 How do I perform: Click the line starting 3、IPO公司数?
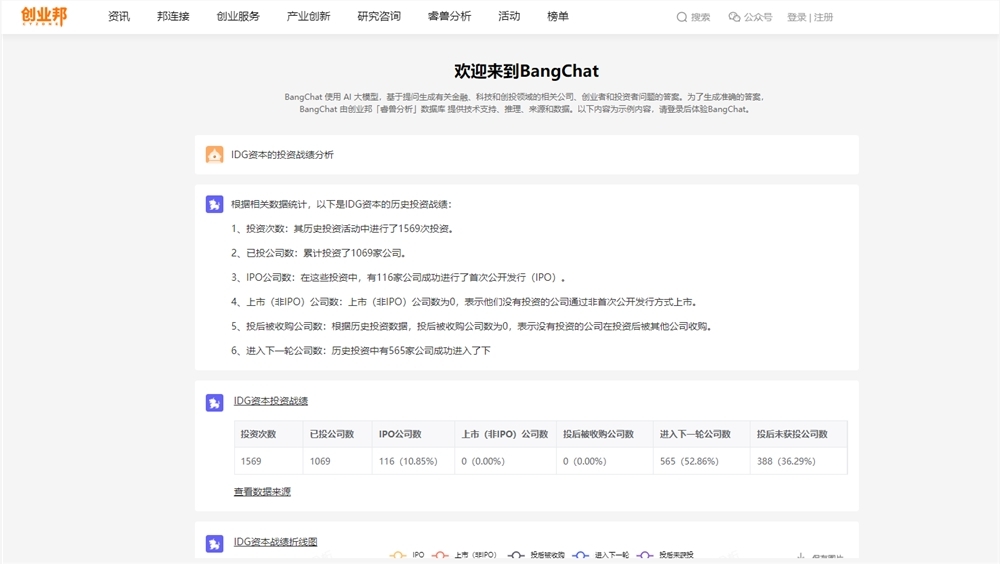pos(398,277)
